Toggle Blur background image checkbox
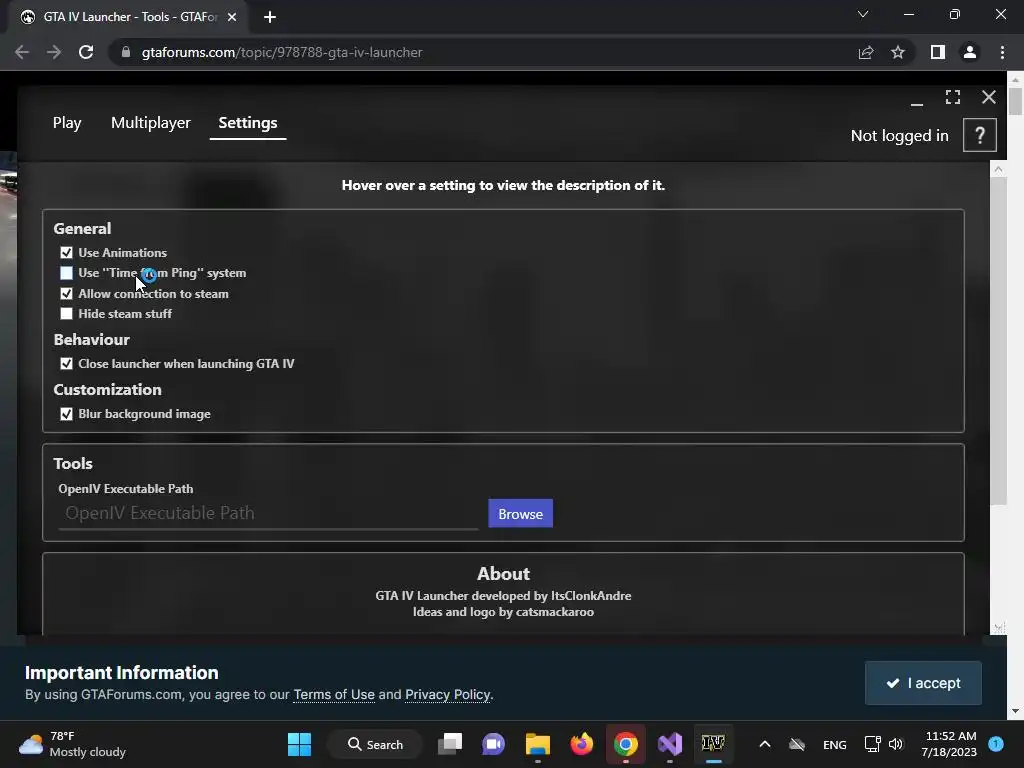 point(67,414)
